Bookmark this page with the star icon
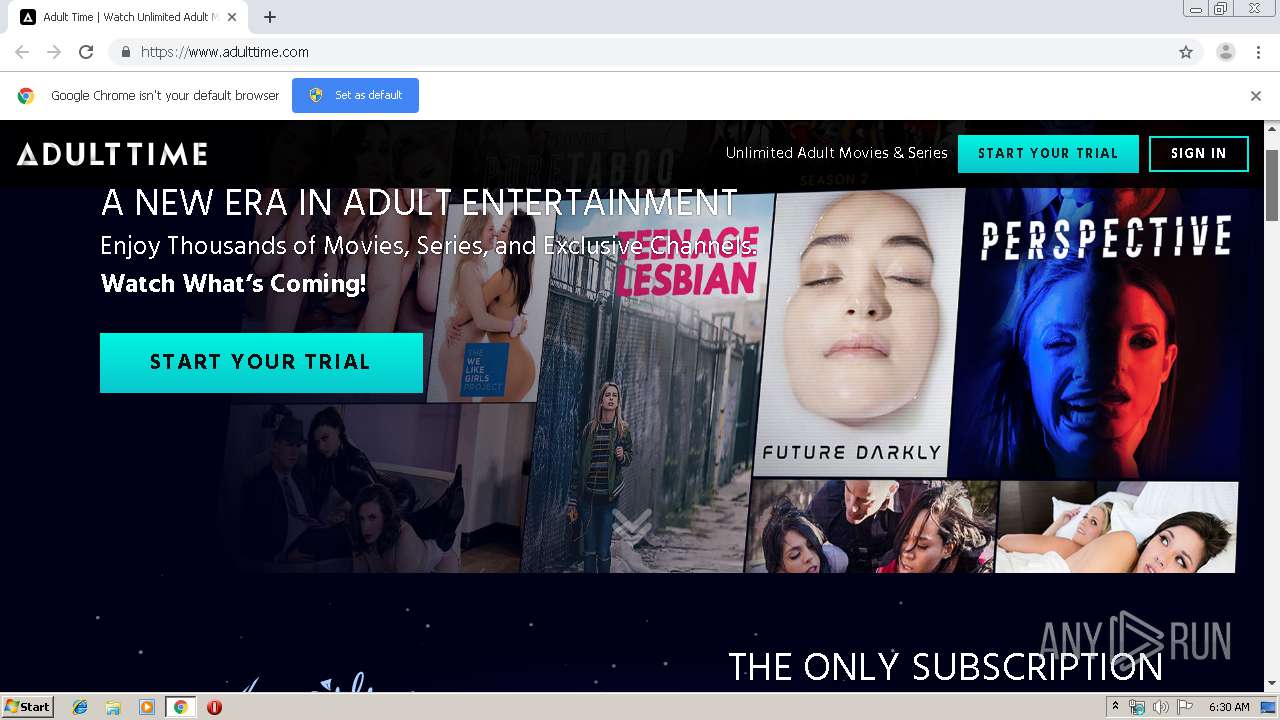The height and width of the screenshot is (720, 1280). point(1186,52)
